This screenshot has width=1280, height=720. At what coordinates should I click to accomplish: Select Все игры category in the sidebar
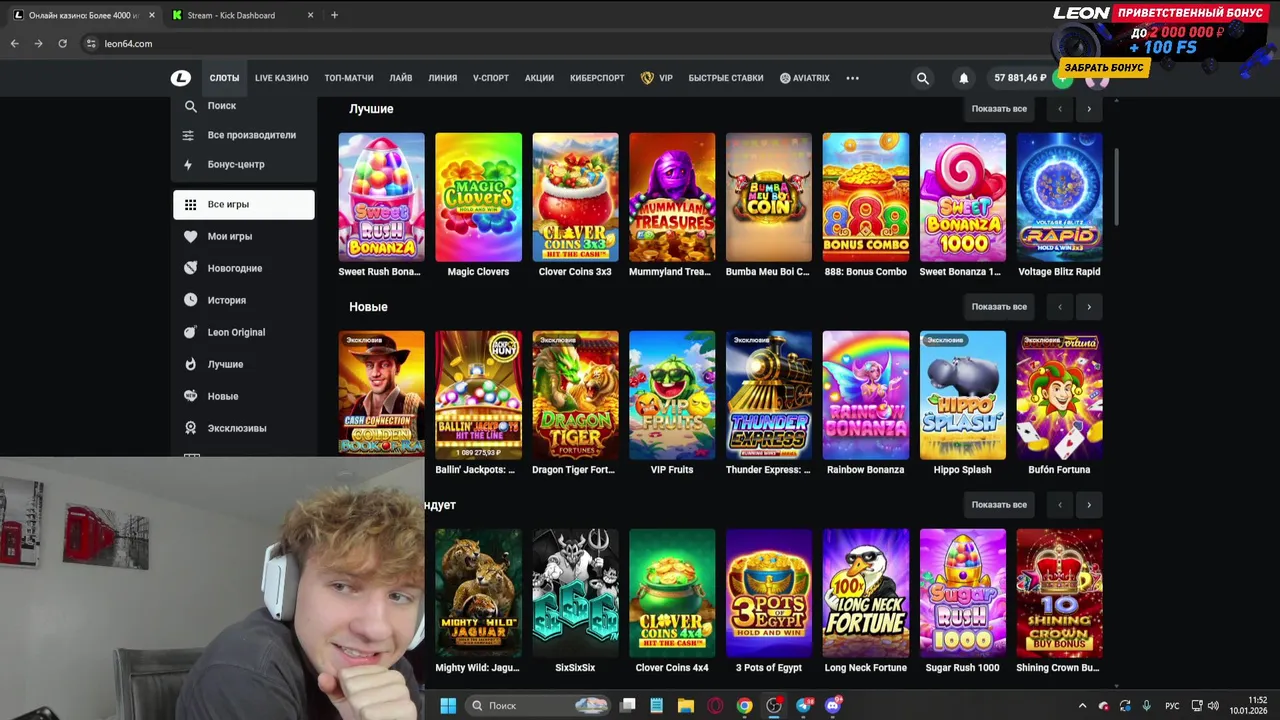click(244, 204)
